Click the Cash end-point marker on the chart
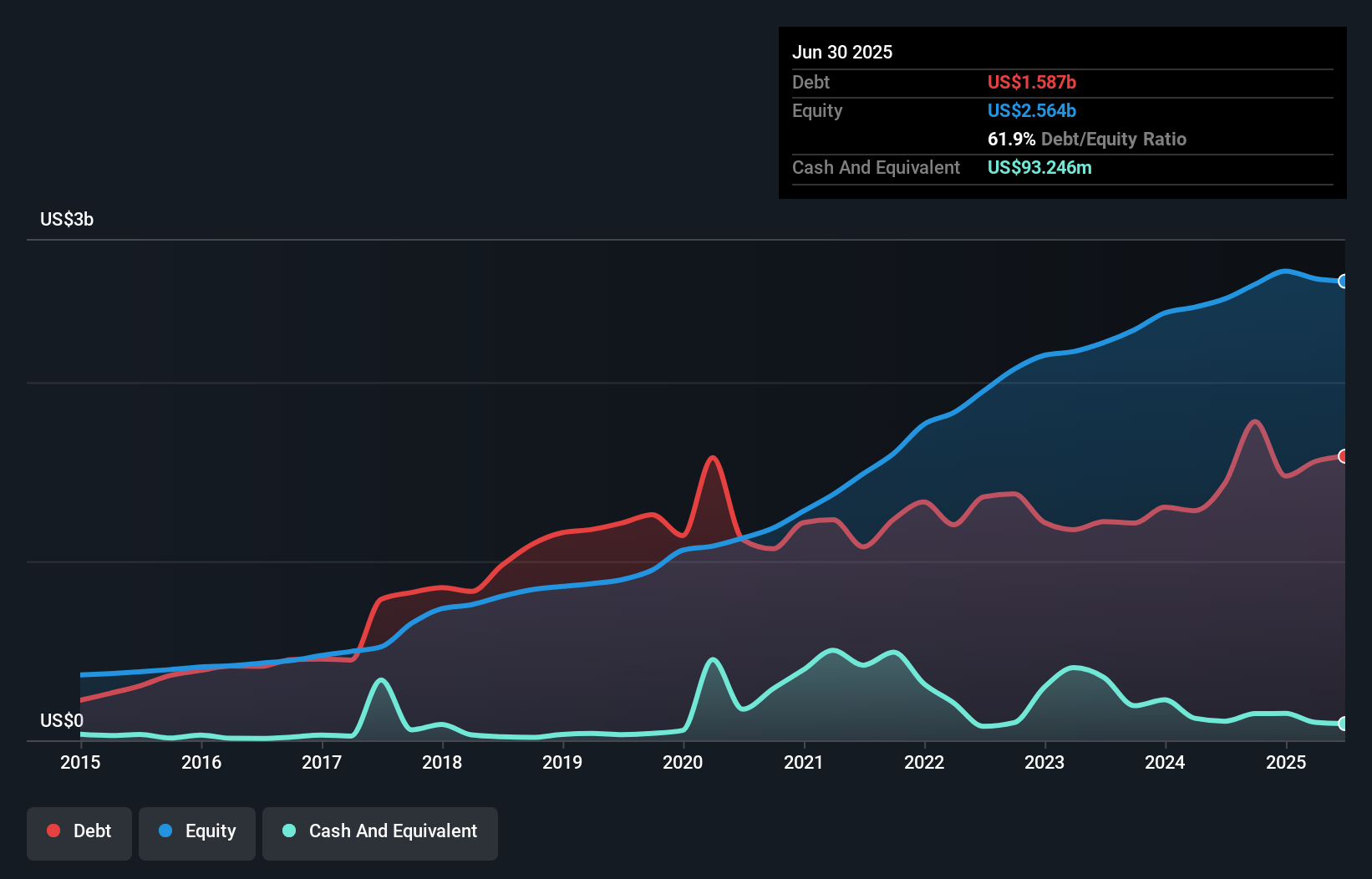Viewport: 1372px width, 879px height. 1344,724
